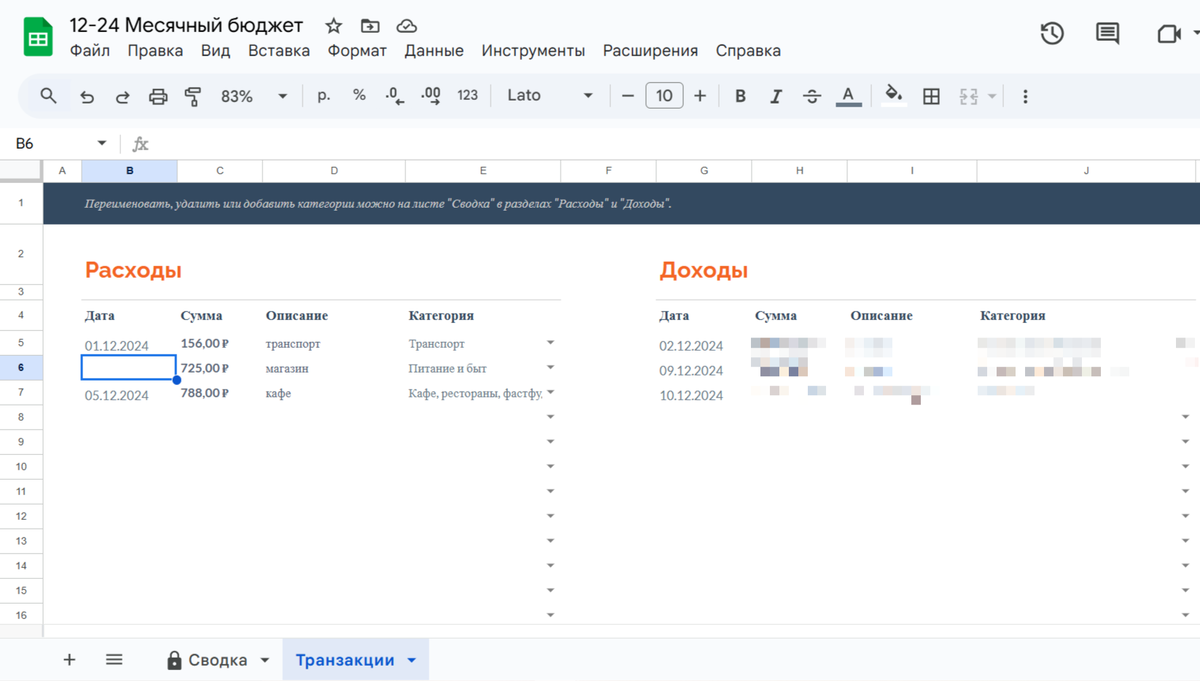The width and height of the screenshot is (1200, 681).
Task: Open the name box dropdown arrow
Action: pos(101,144)
